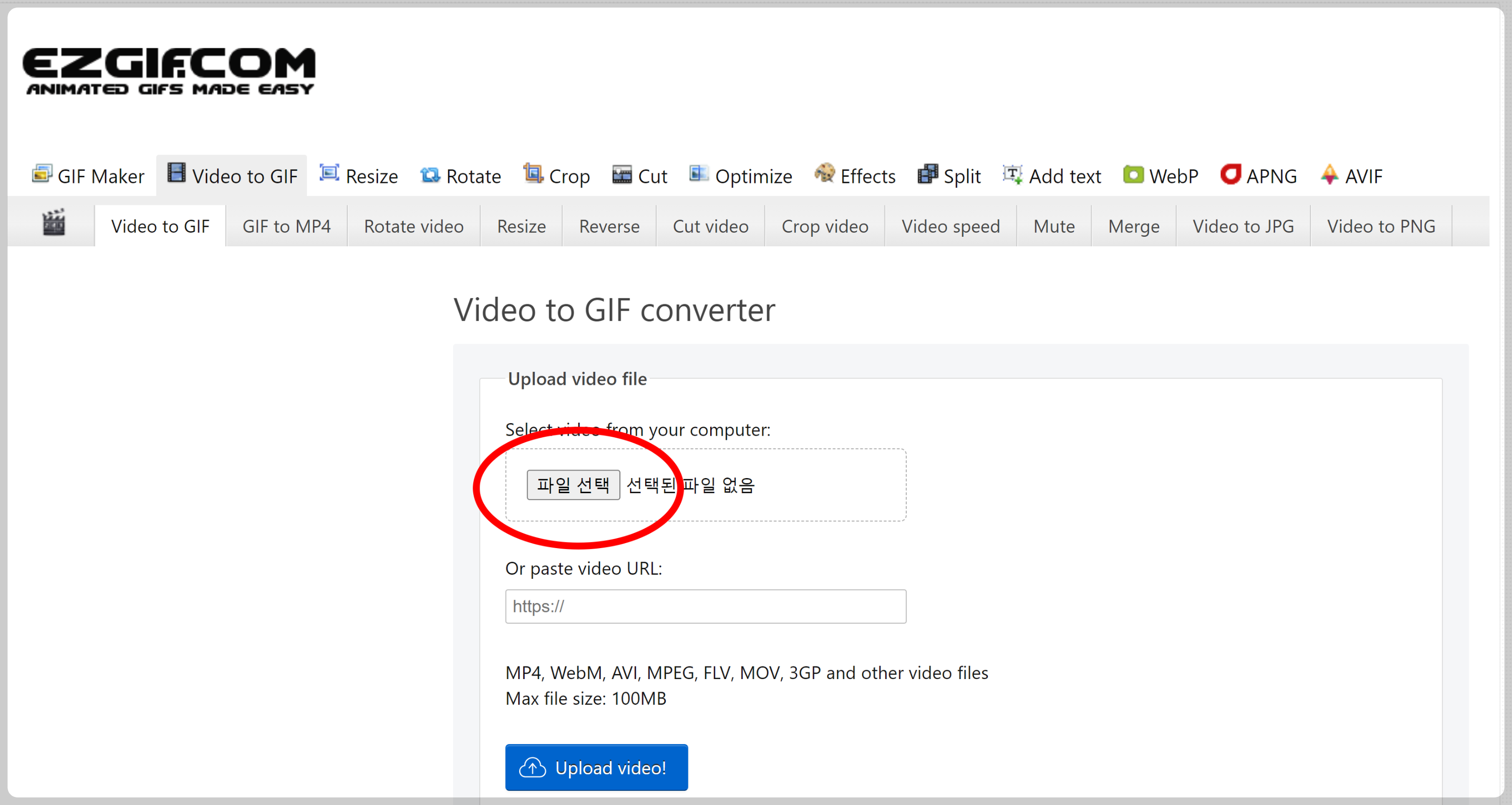1512x805 pixels.
Task: Open the WebP tools
Action: [x=1160, y=176]
